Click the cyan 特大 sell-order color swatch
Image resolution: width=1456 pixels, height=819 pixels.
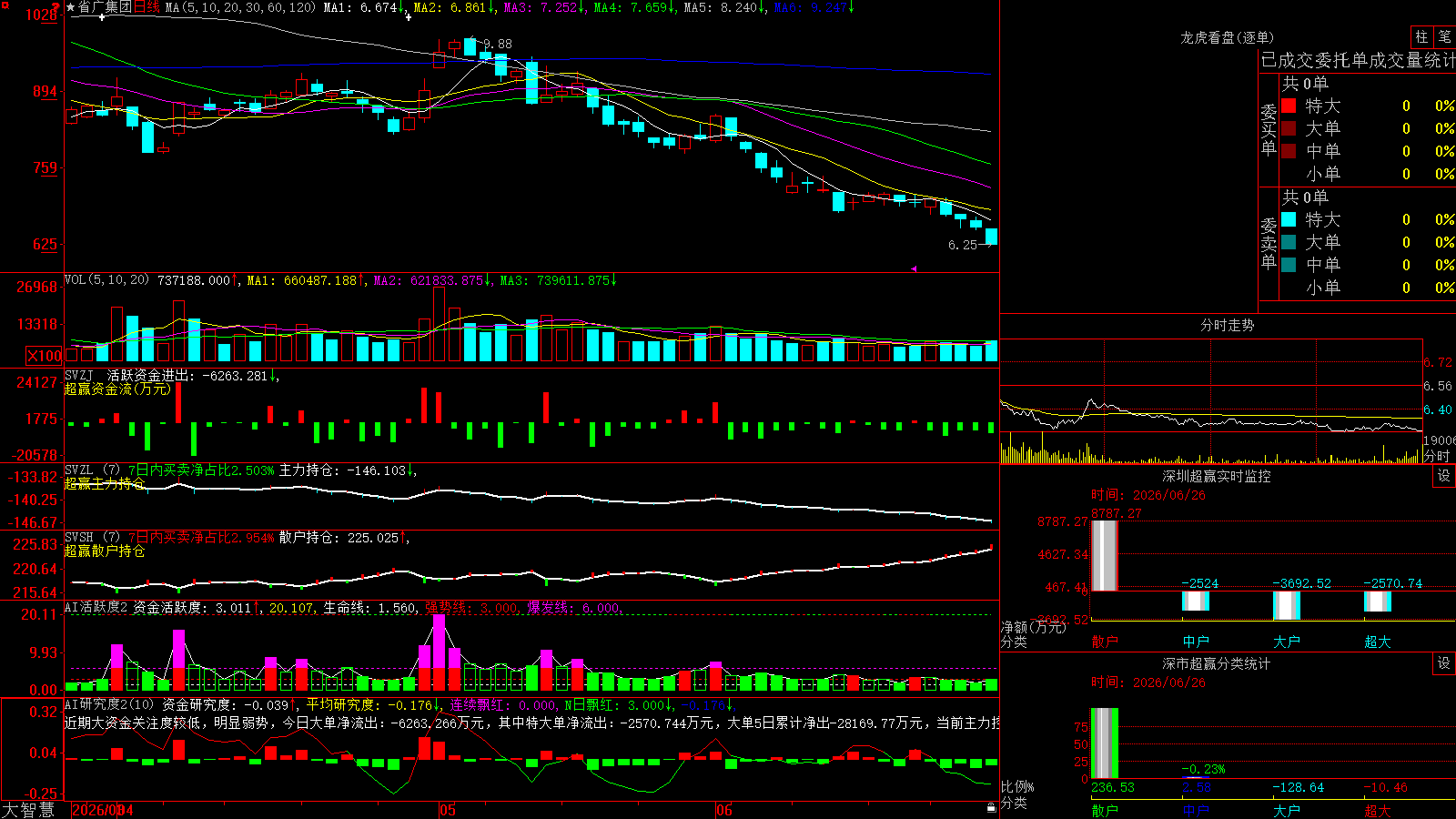1289,219
